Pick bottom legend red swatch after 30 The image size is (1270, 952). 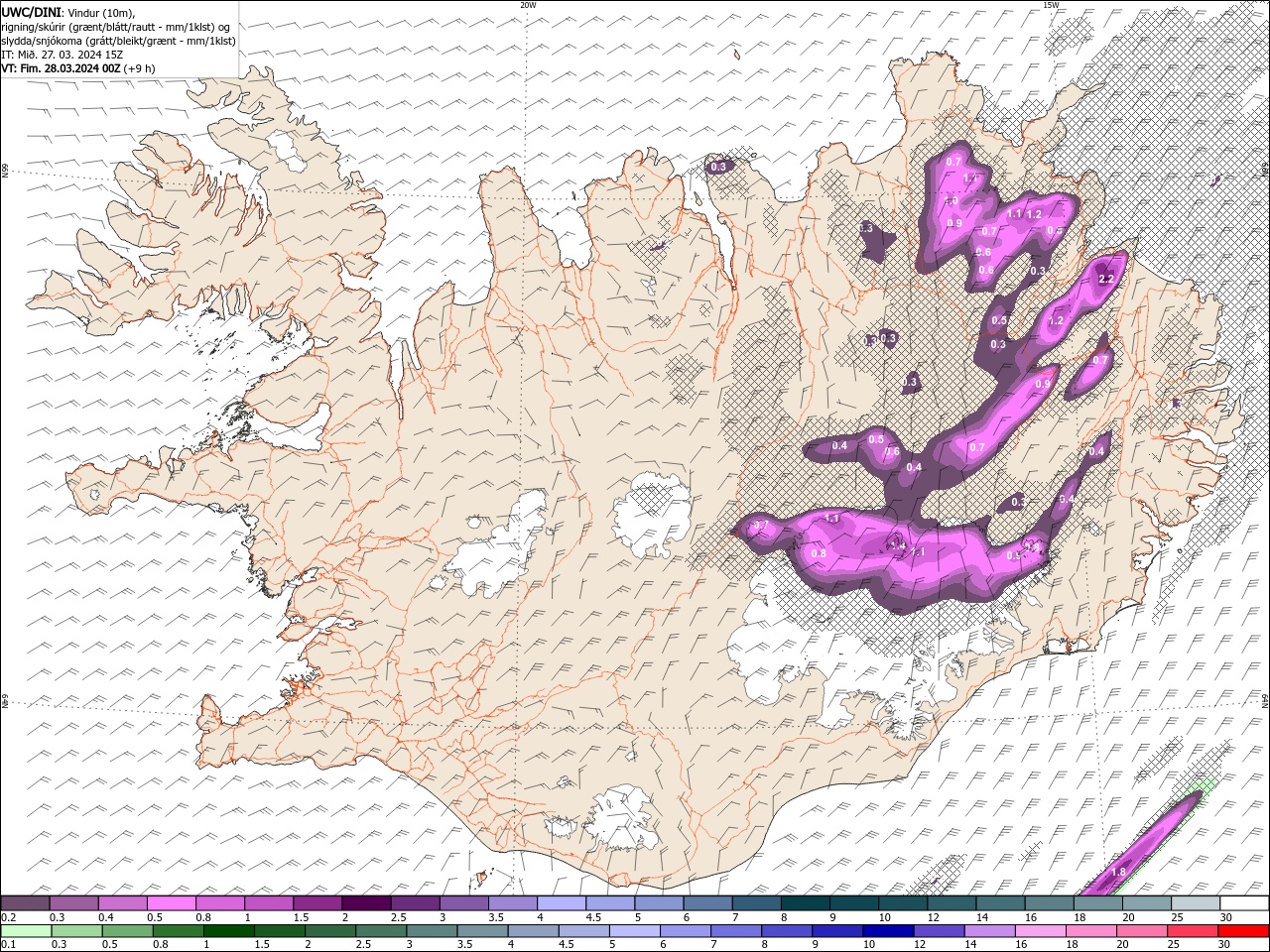point(1244,931)
